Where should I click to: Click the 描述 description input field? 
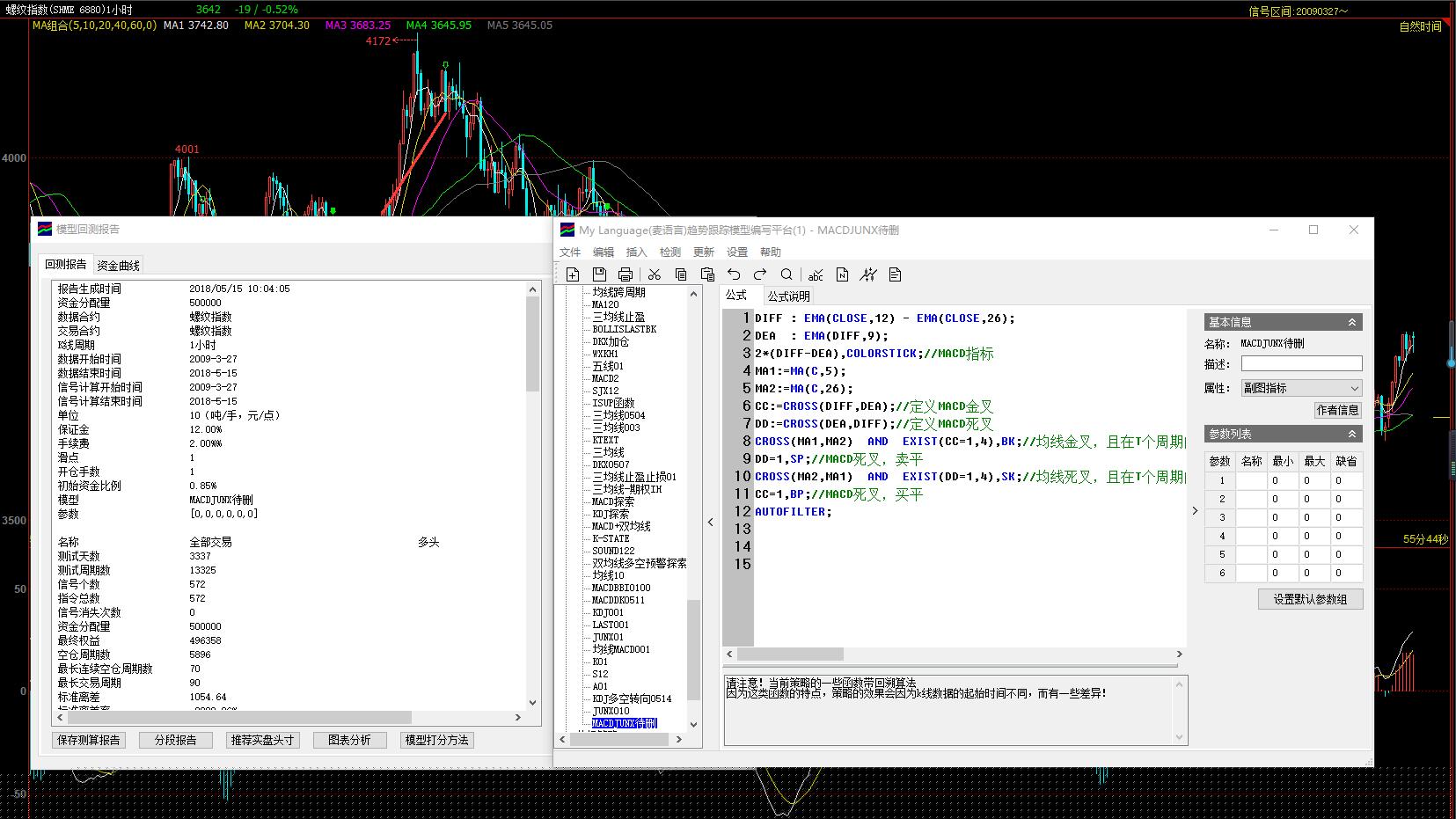pos(1301,364)
